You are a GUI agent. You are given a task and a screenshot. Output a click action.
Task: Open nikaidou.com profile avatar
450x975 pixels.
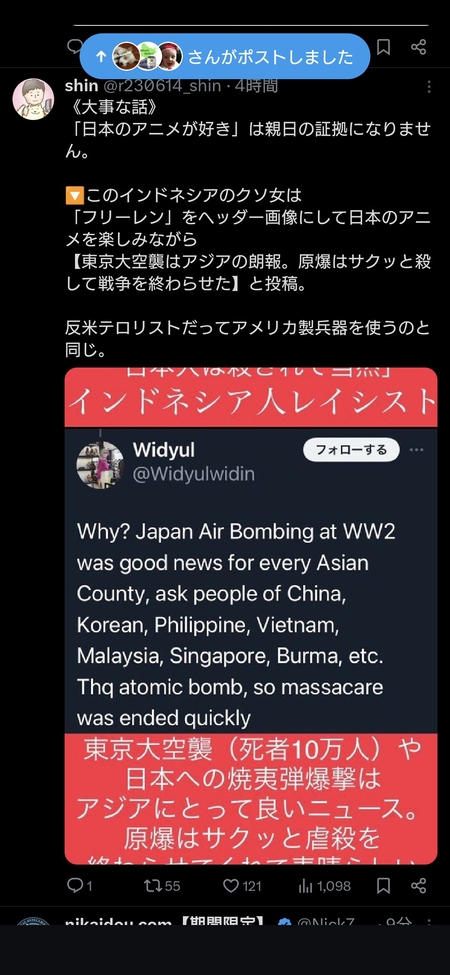click(33, 921)
